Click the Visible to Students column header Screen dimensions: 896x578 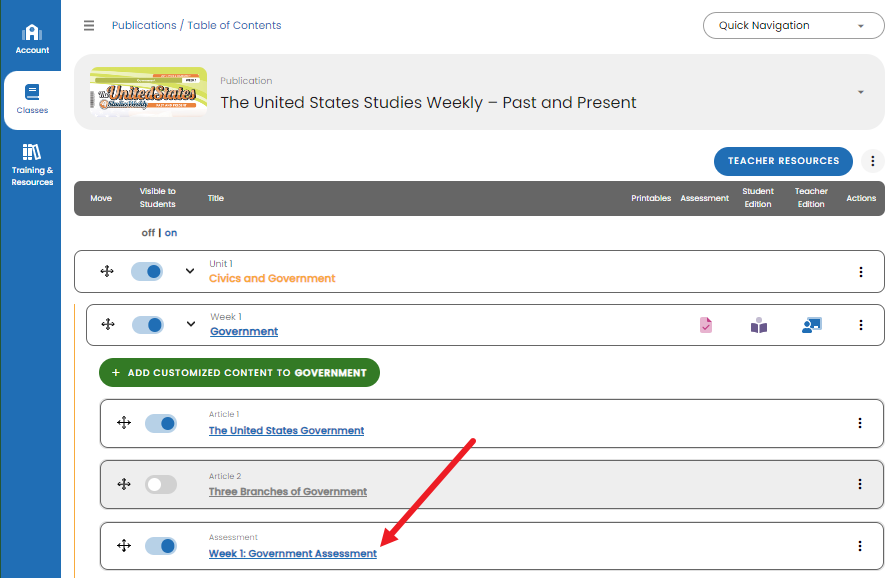coord(158,198)
